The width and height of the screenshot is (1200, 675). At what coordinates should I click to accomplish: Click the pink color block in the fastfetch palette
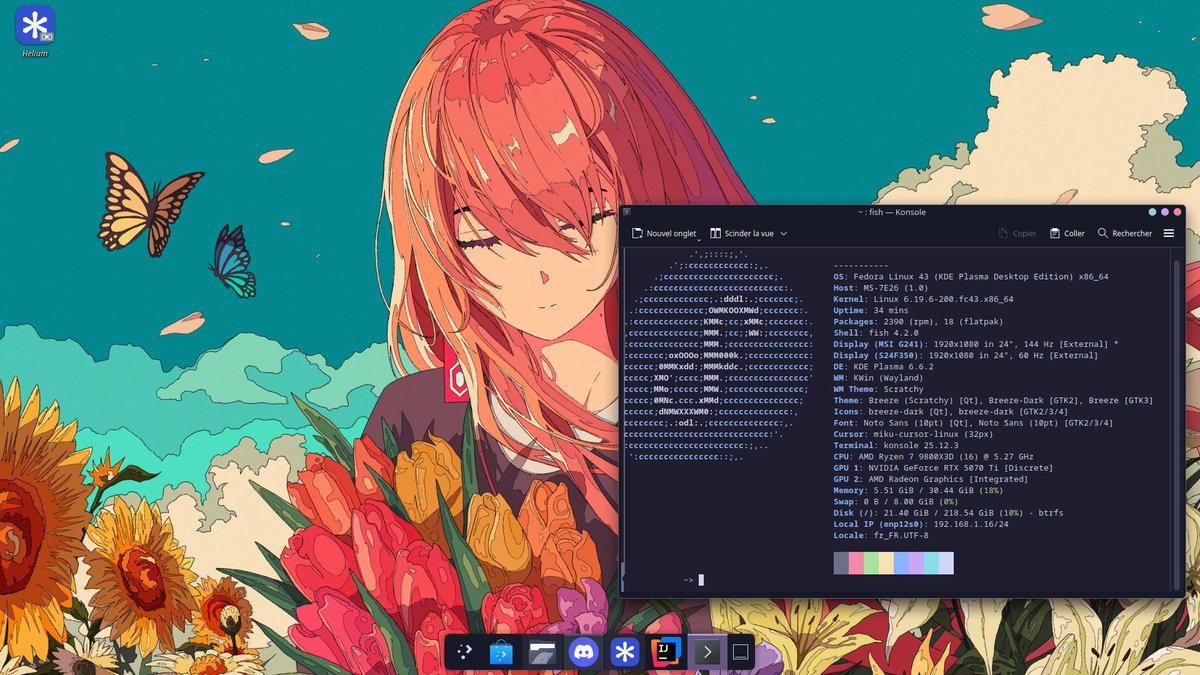click(856, 563)
